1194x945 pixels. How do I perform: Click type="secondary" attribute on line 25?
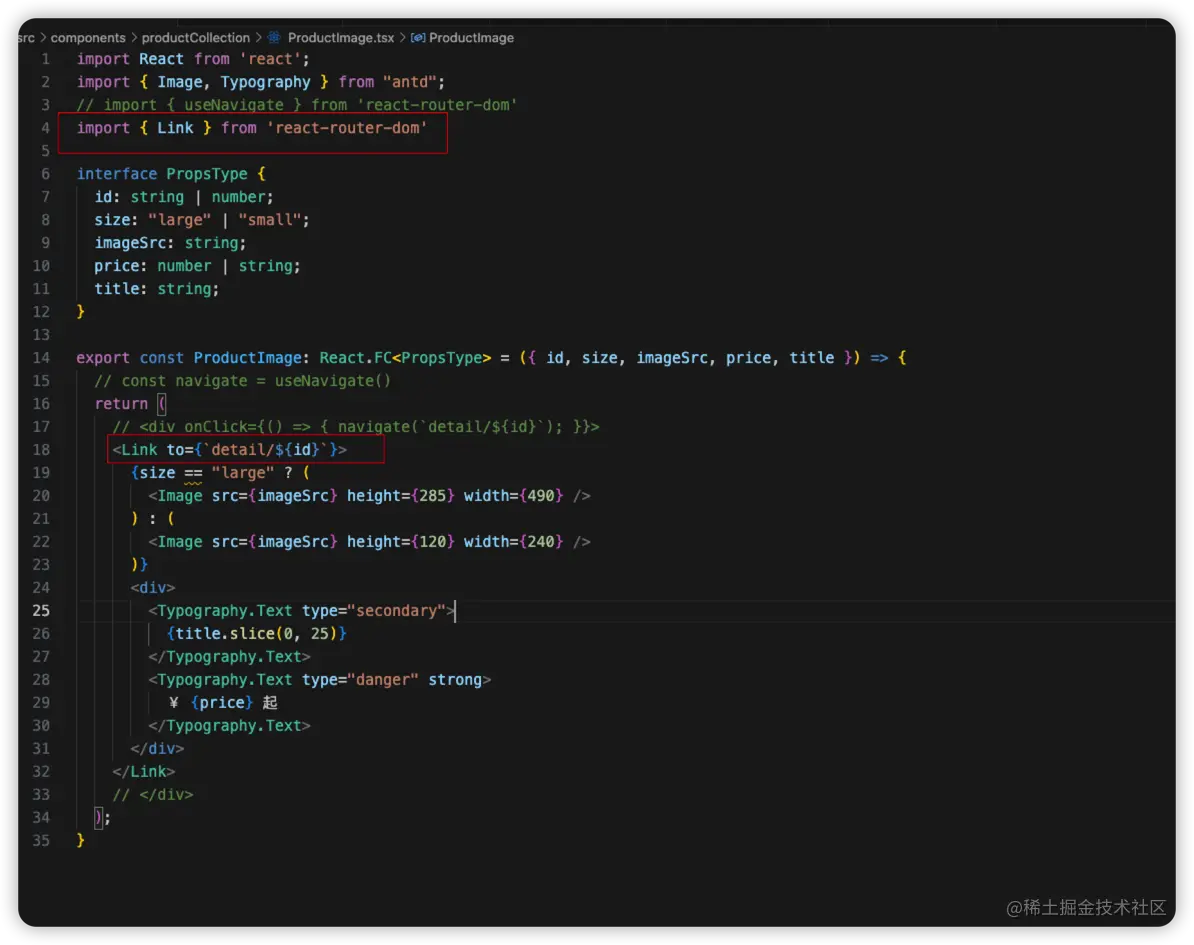[373, 611]
